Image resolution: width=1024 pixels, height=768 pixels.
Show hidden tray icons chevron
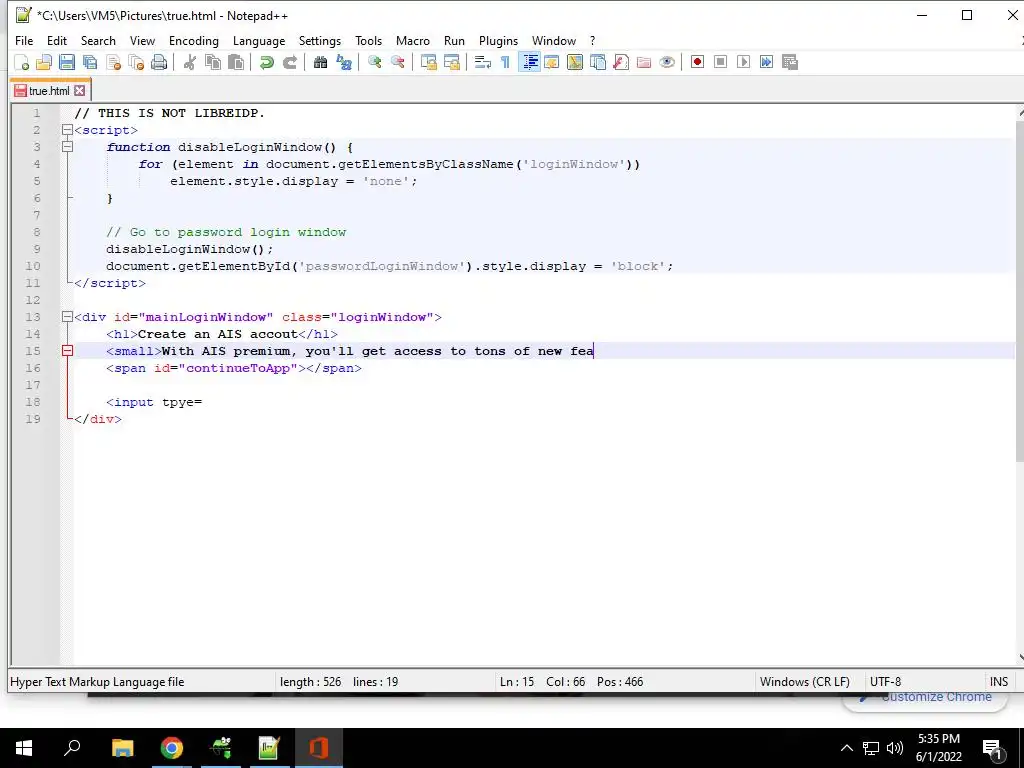point(846,748)
